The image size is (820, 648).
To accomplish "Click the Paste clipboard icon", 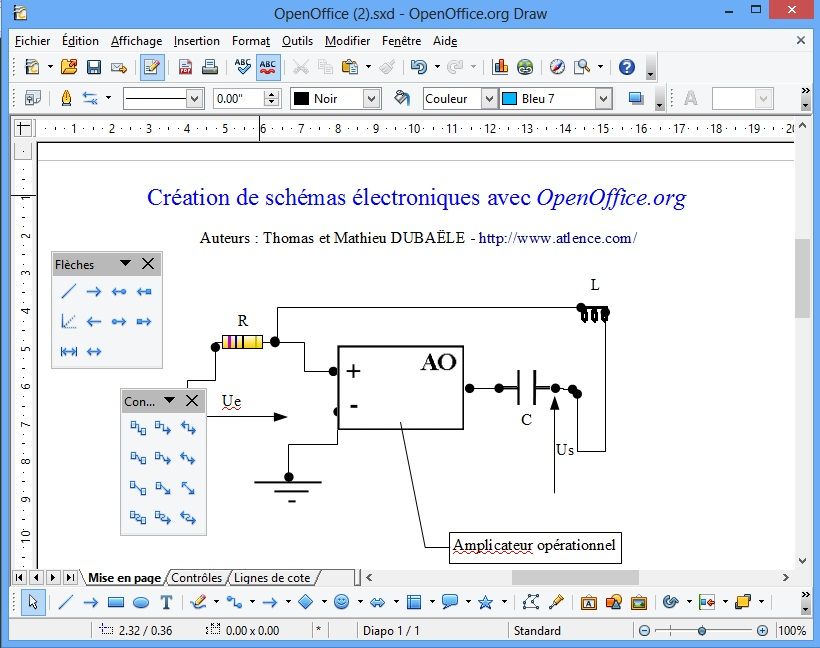I will 349,67.
